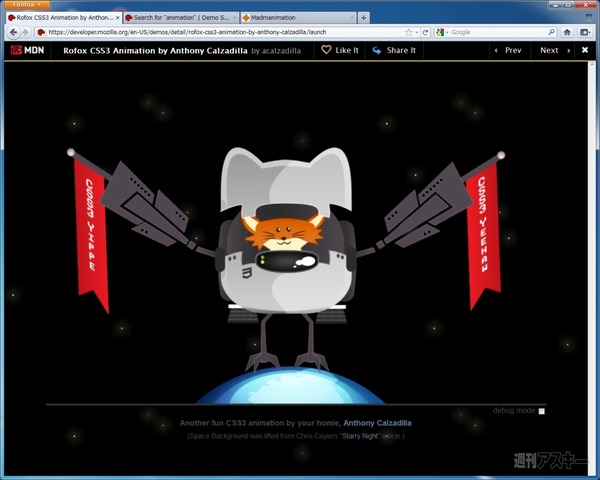Click the search magnifier icon
Image resolution: width=600 pixels, height=480 pixels.
tap(551, 32)
